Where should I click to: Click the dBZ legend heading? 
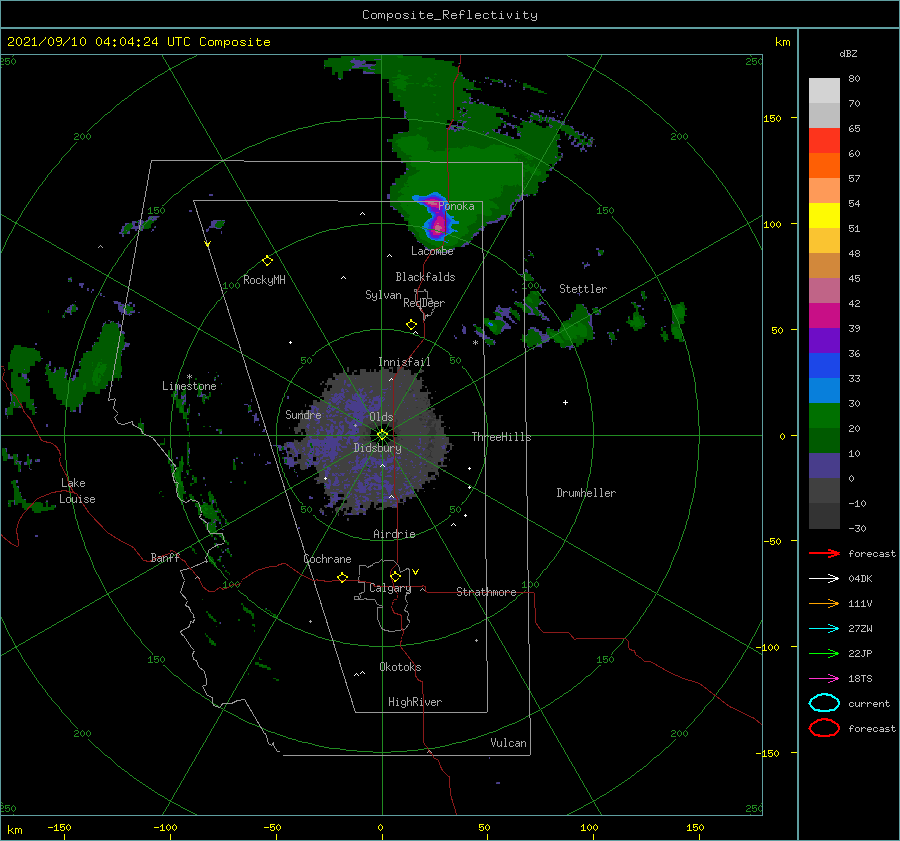pos(848,54)
